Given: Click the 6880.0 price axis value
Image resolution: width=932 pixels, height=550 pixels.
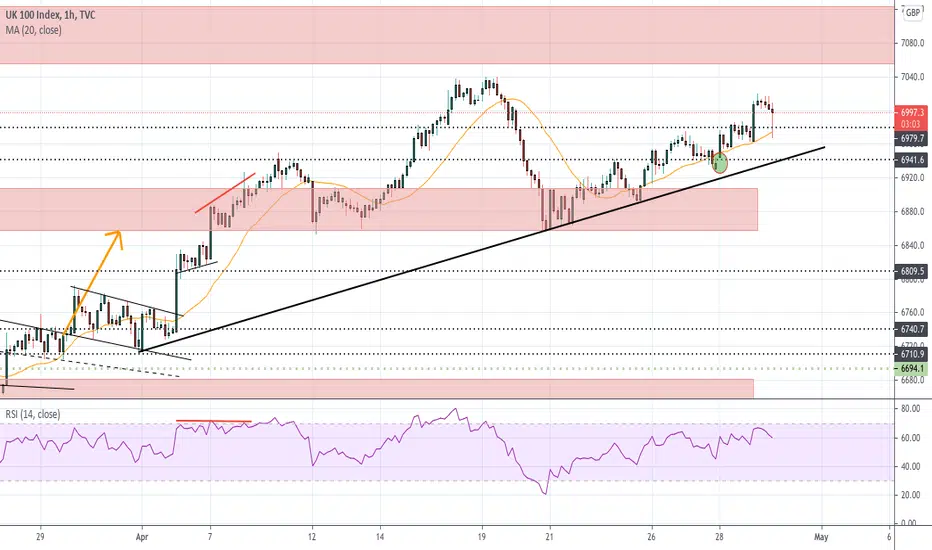Looking at the screenshot, I should click(x=912, y=211).
